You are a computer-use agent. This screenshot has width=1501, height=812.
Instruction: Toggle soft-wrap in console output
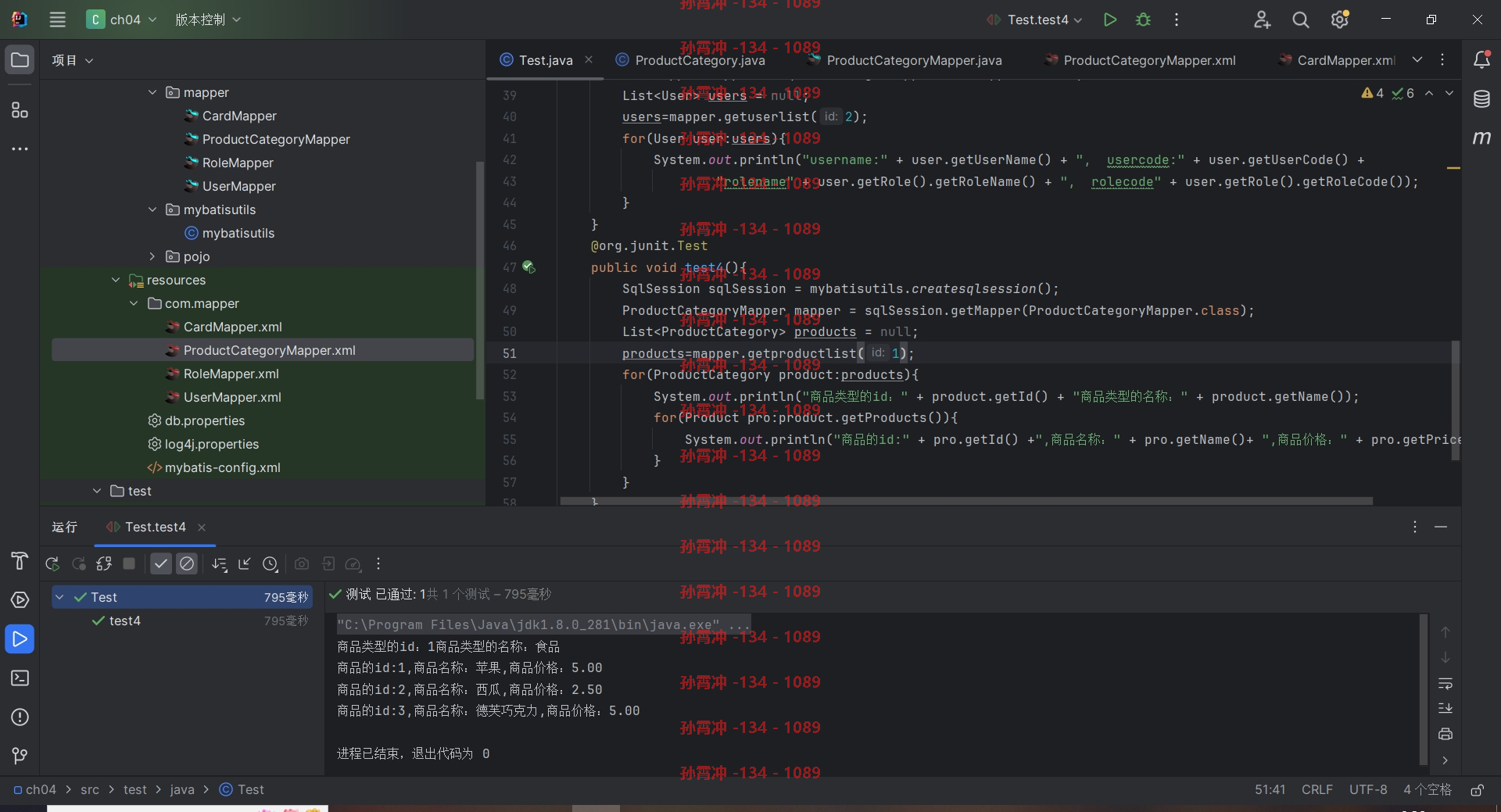[x=1445, y=684]
